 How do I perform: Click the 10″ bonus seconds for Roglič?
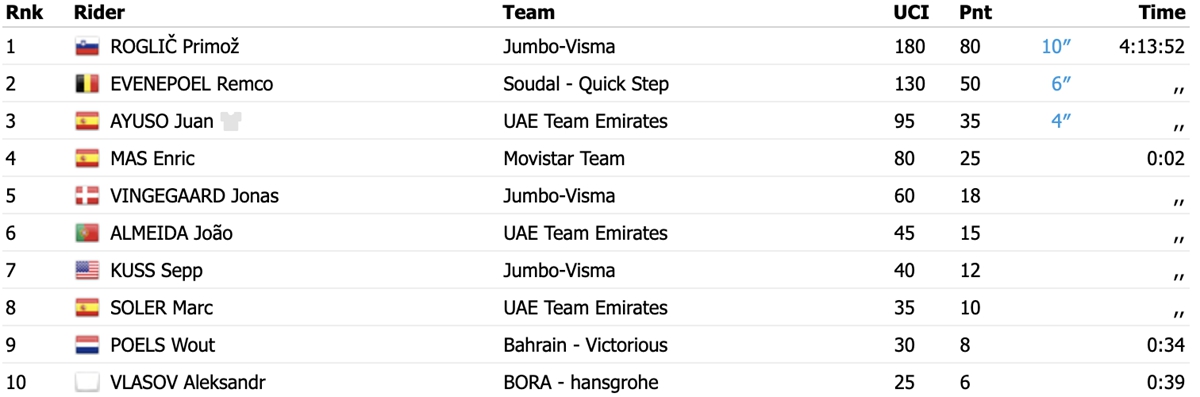(x=1056, y=47)
